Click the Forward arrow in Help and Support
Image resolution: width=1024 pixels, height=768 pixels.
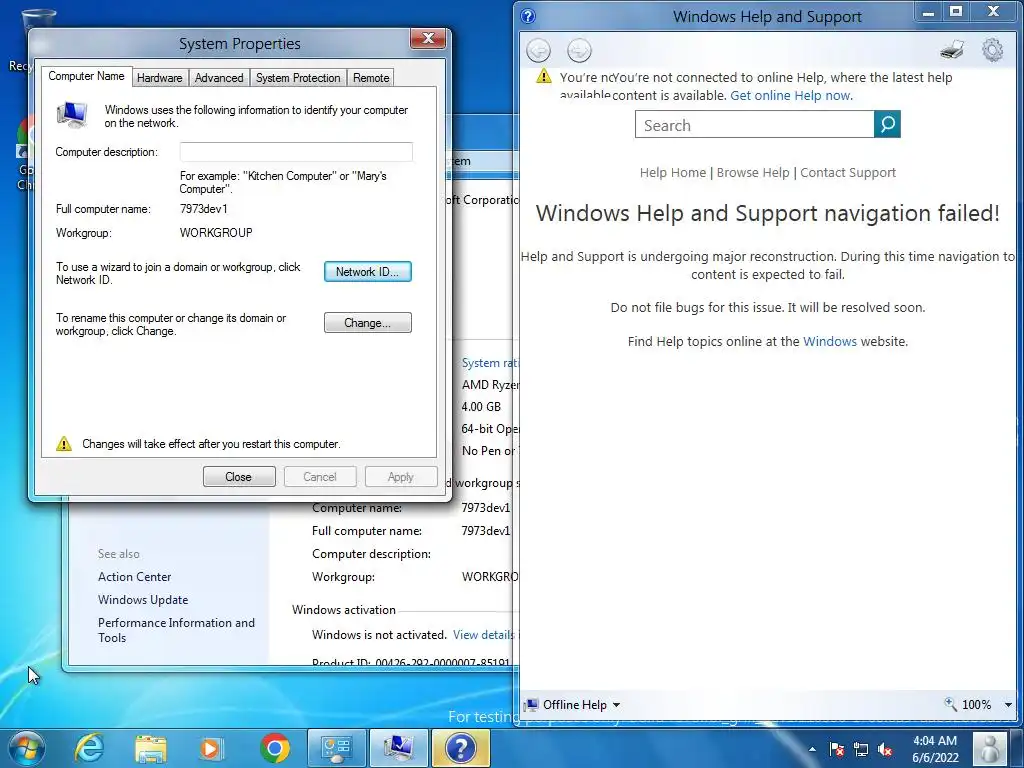click(579, 50)
